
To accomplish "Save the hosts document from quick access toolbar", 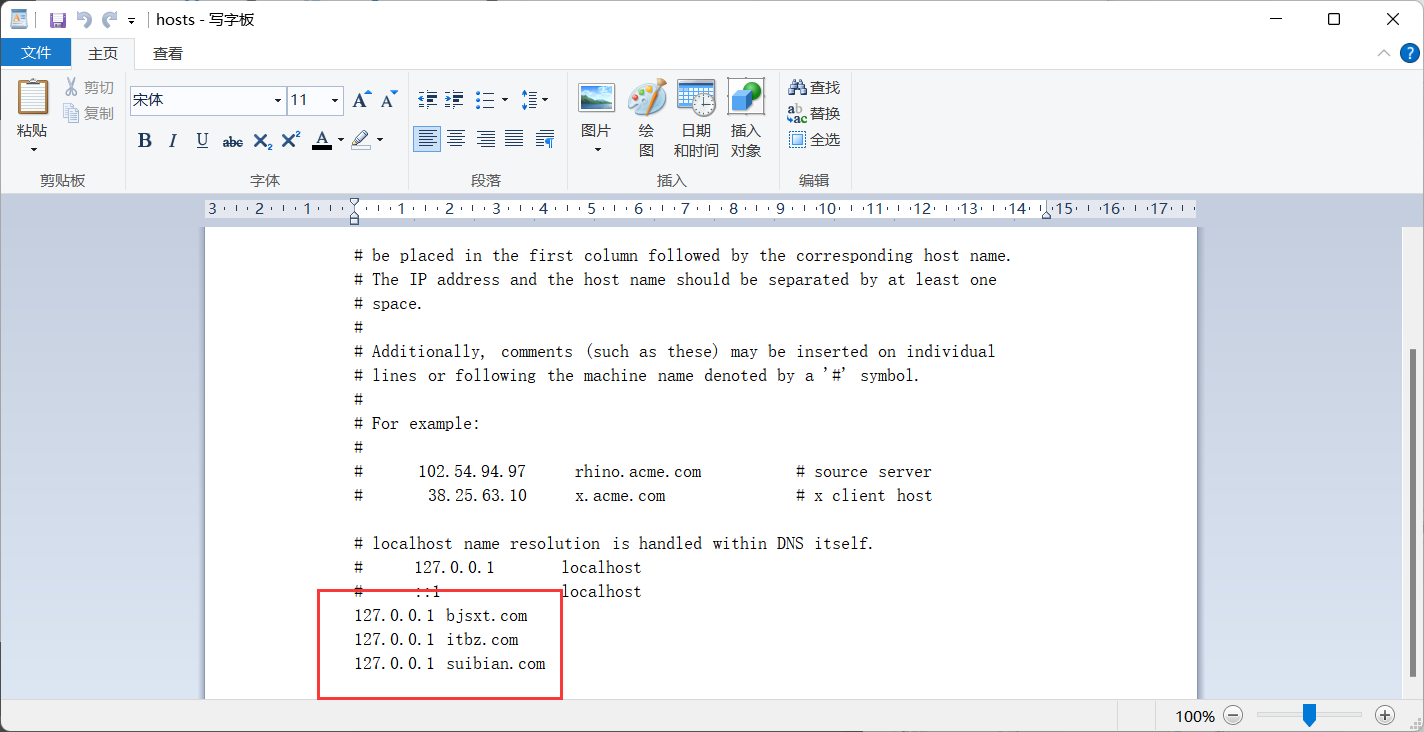I will point(58,19).
